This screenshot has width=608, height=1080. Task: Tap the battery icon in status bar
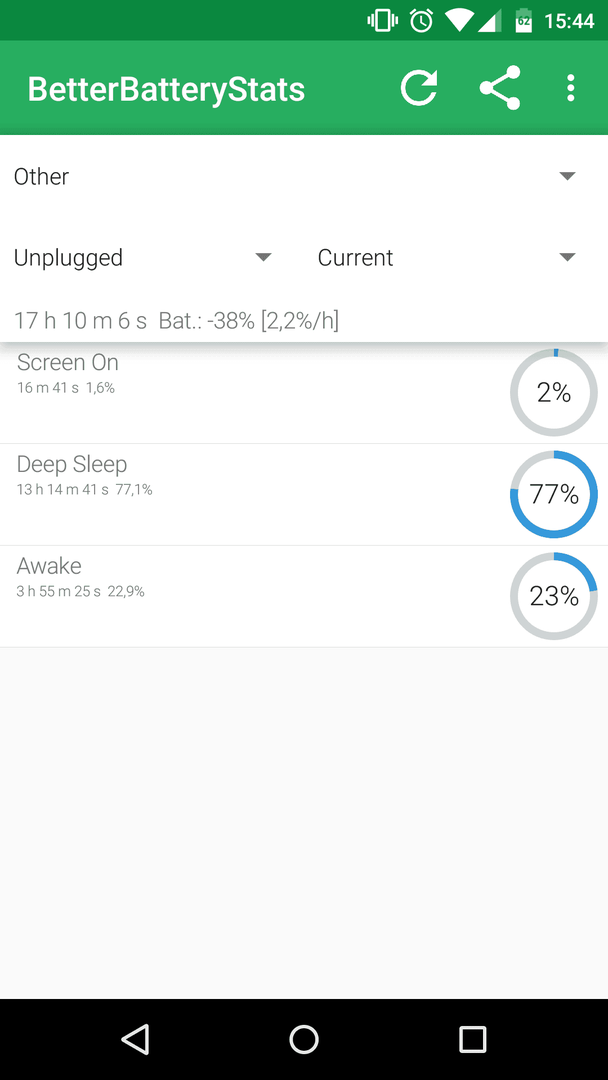(x=524, y=21)
